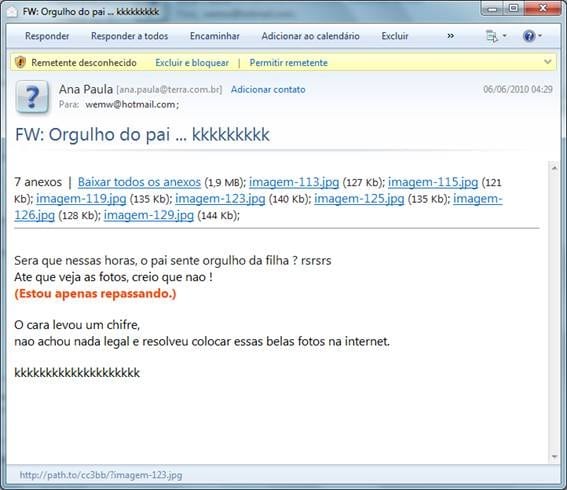Click Excluir to delete the message
This screenshot has width=567, height=490.
(395, 36)
